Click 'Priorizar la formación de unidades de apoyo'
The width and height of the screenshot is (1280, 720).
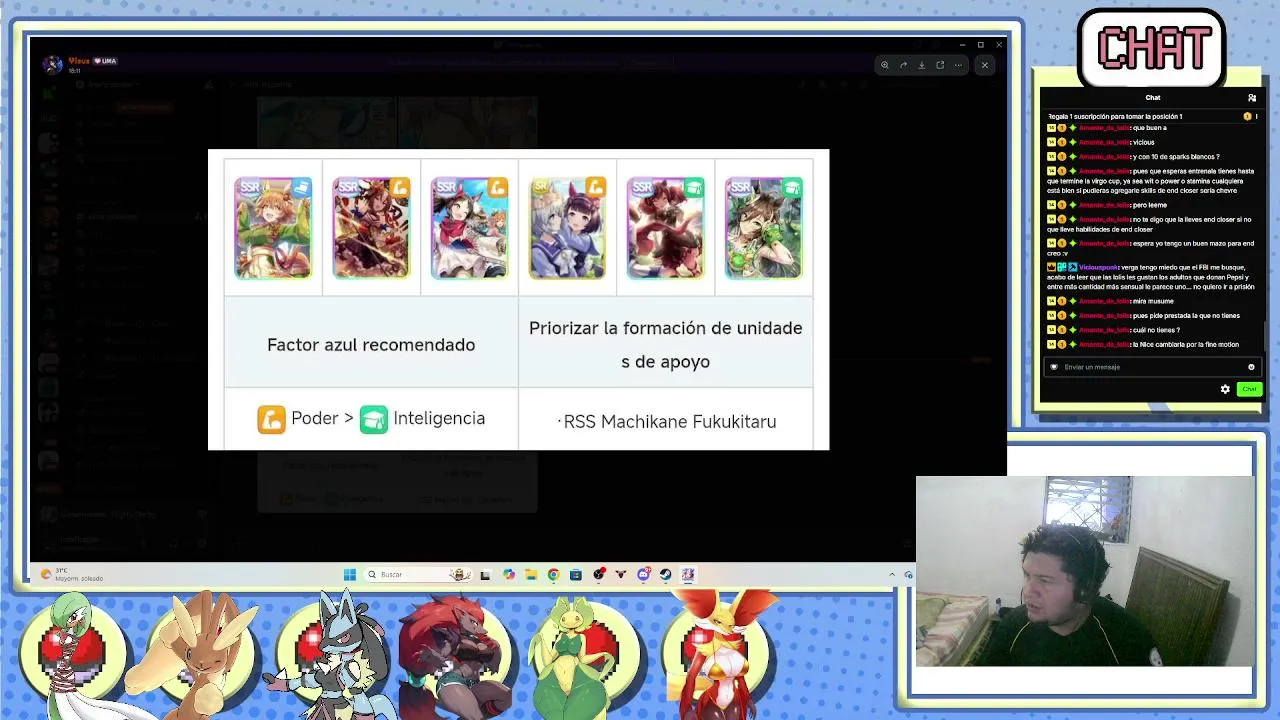(666, 344)
